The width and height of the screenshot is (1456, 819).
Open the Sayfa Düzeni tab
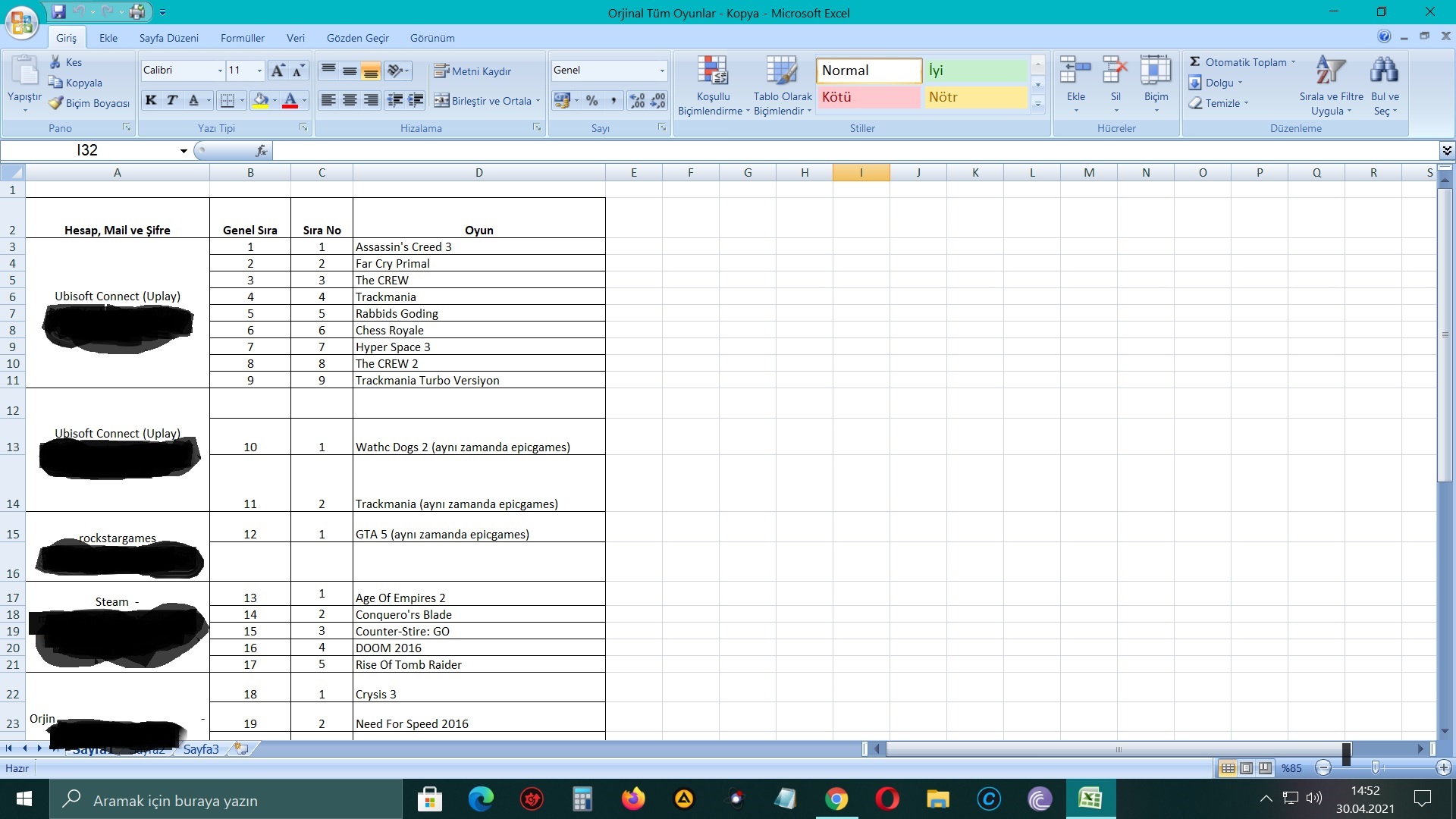169,38
